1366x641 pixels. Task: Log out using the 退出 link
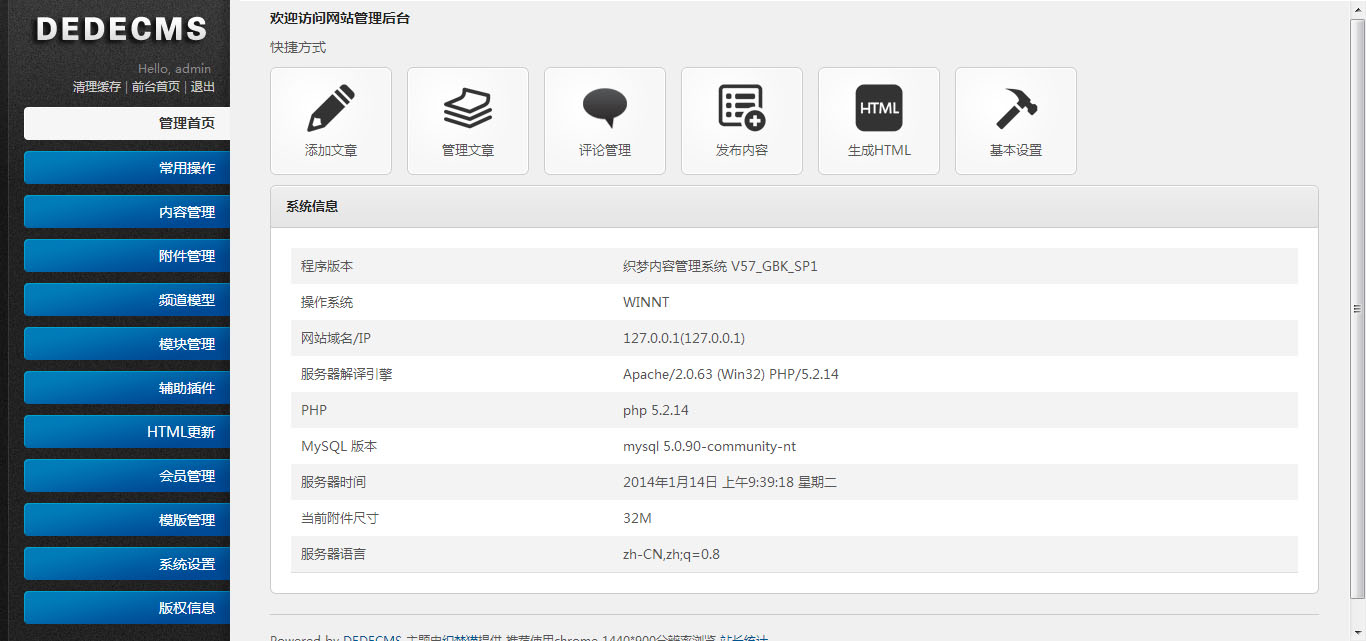tap(203, 87)
